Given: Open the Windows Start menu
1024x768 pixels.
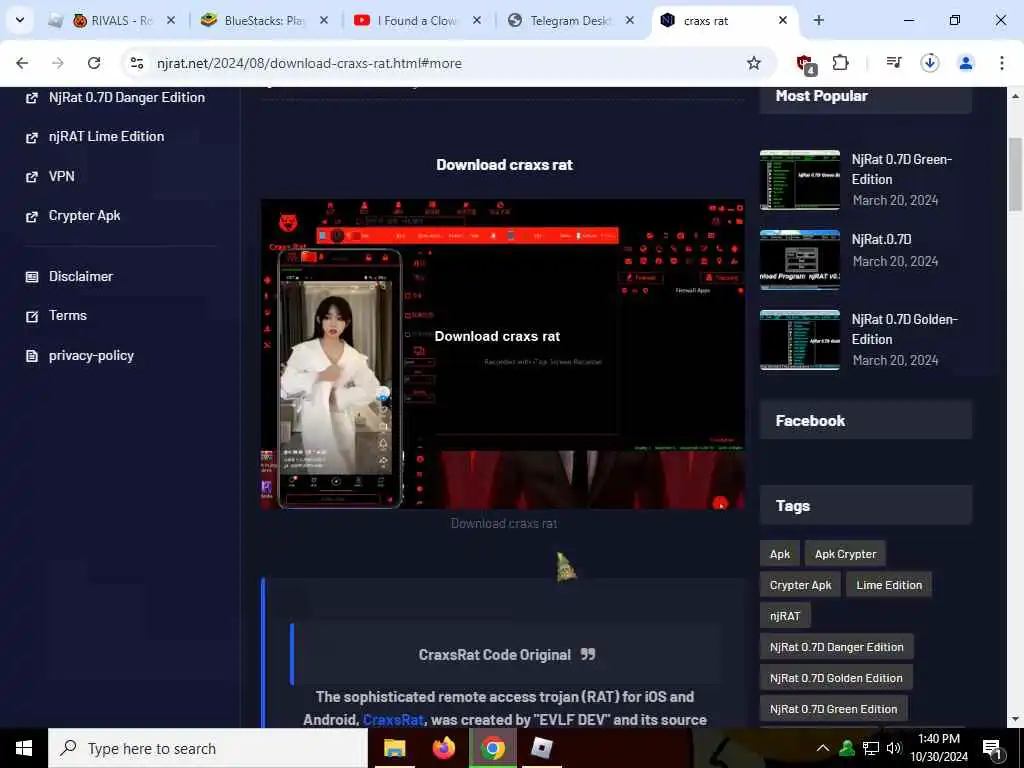Looking at the screenshot, I should point(24,748).
